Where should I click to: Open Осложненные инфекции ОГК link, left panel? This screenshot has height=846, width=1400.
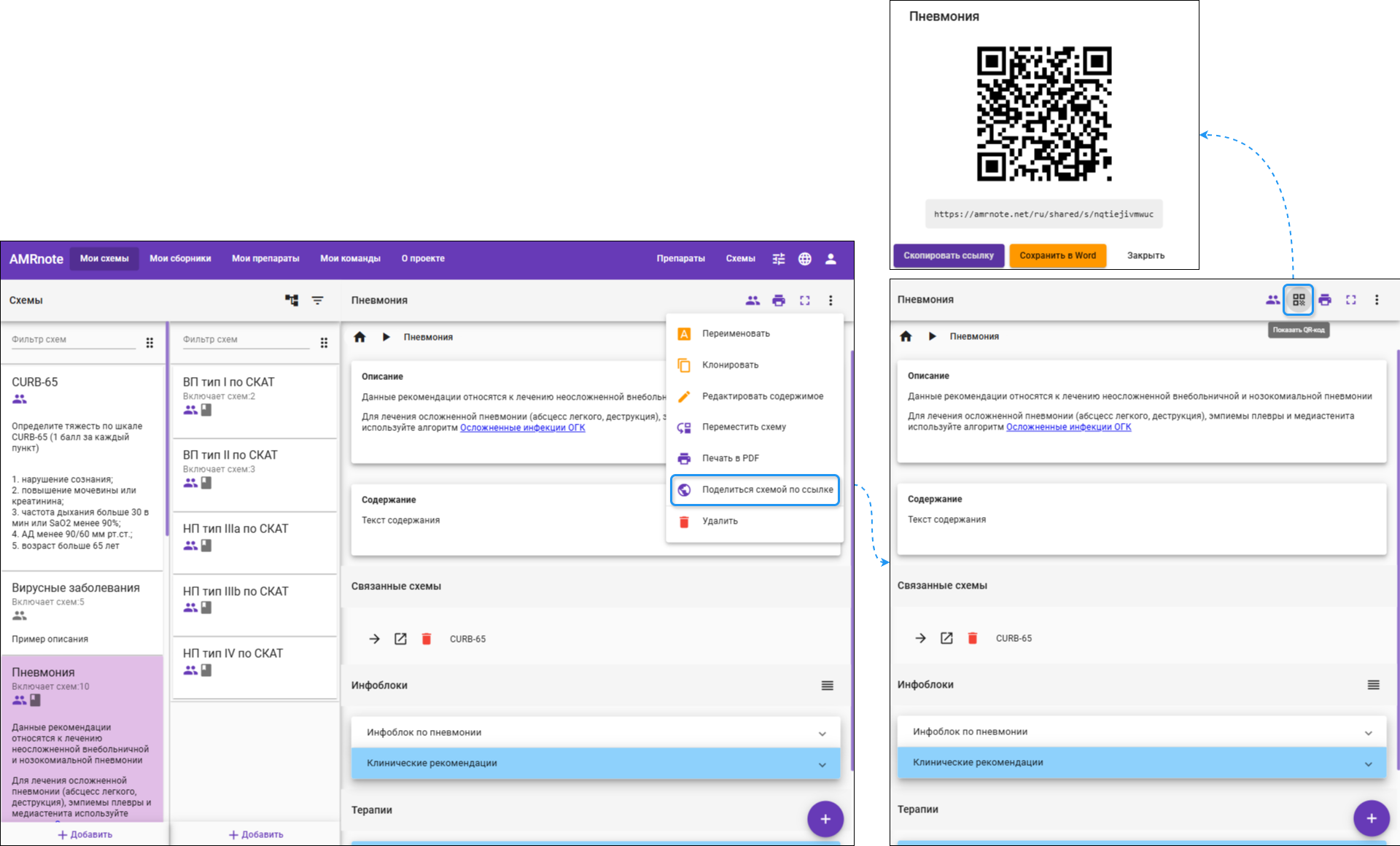point(522,428)
